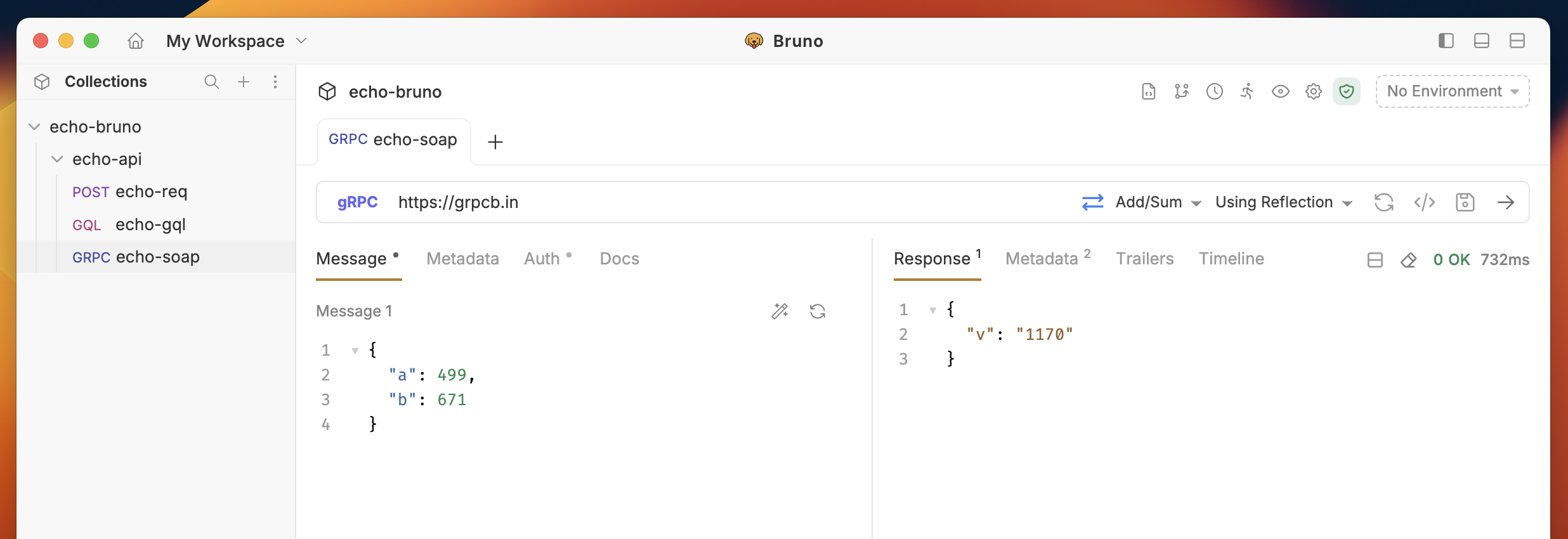Open the Timeline response tab
The width and height of the screenshot is (1568, 539).
point(1231,259)
